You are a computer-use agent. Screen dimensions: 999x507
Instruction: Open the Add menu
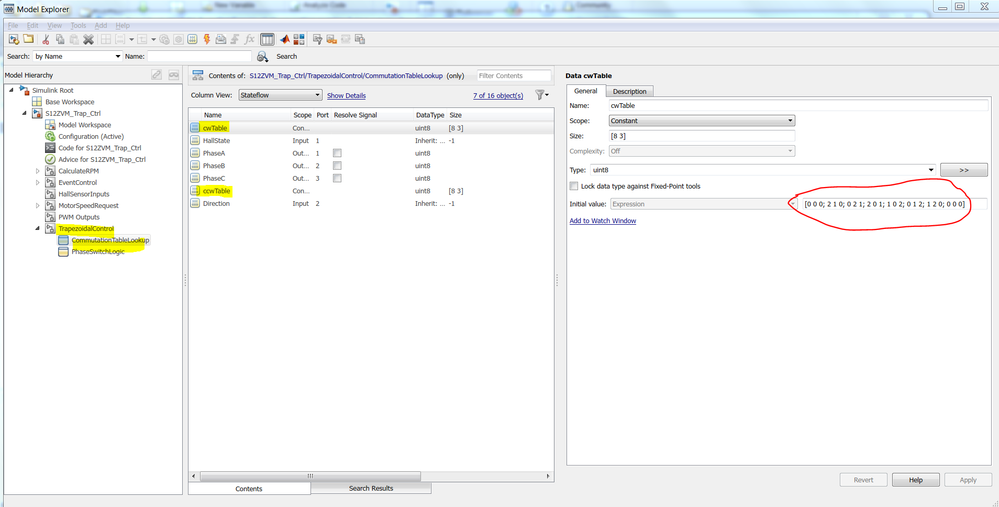click(x=101, y=25)
